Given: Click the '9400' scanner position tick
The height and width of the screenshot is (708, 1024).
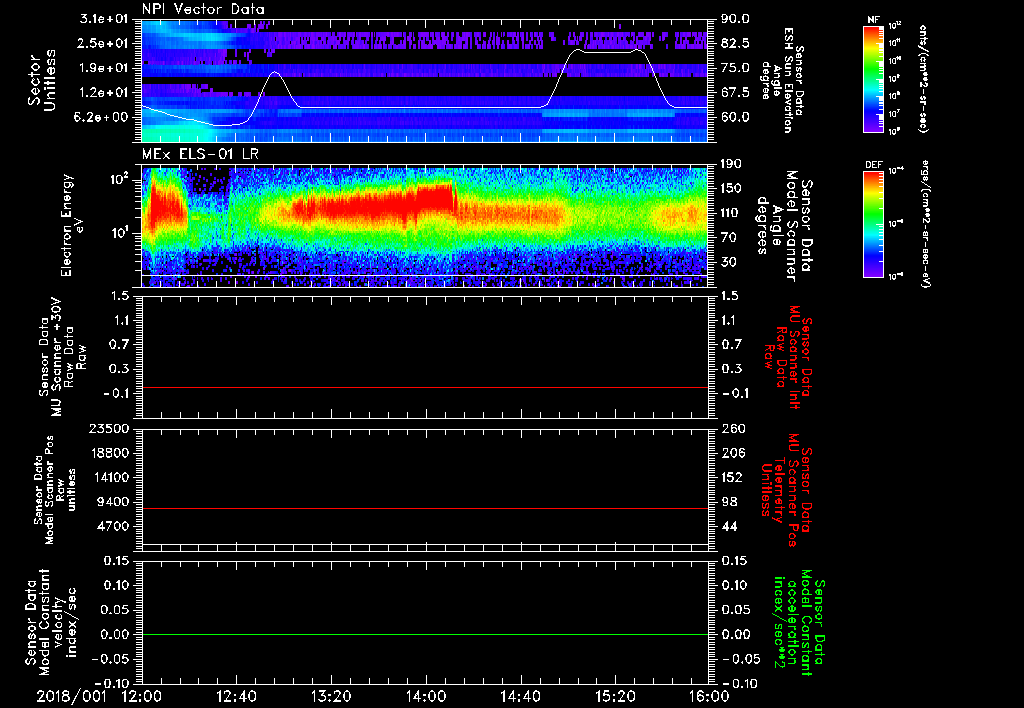Looking at the screenshot, I should [x=114, y=502].
